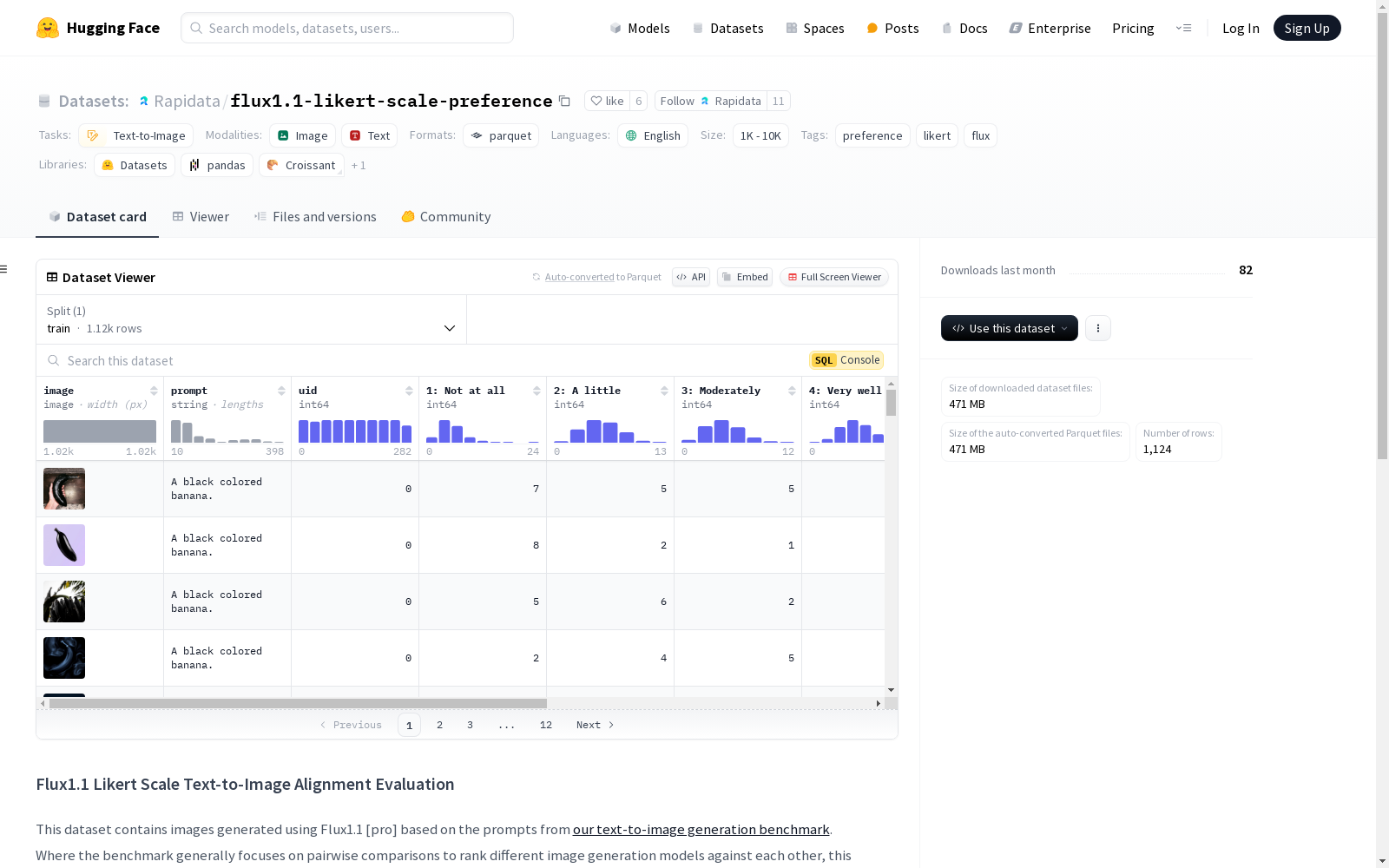Go to Spaces in the top navigation
The height and width of the screenshot is (868, 1389).
pyautogui.click(x=815, y=28)
